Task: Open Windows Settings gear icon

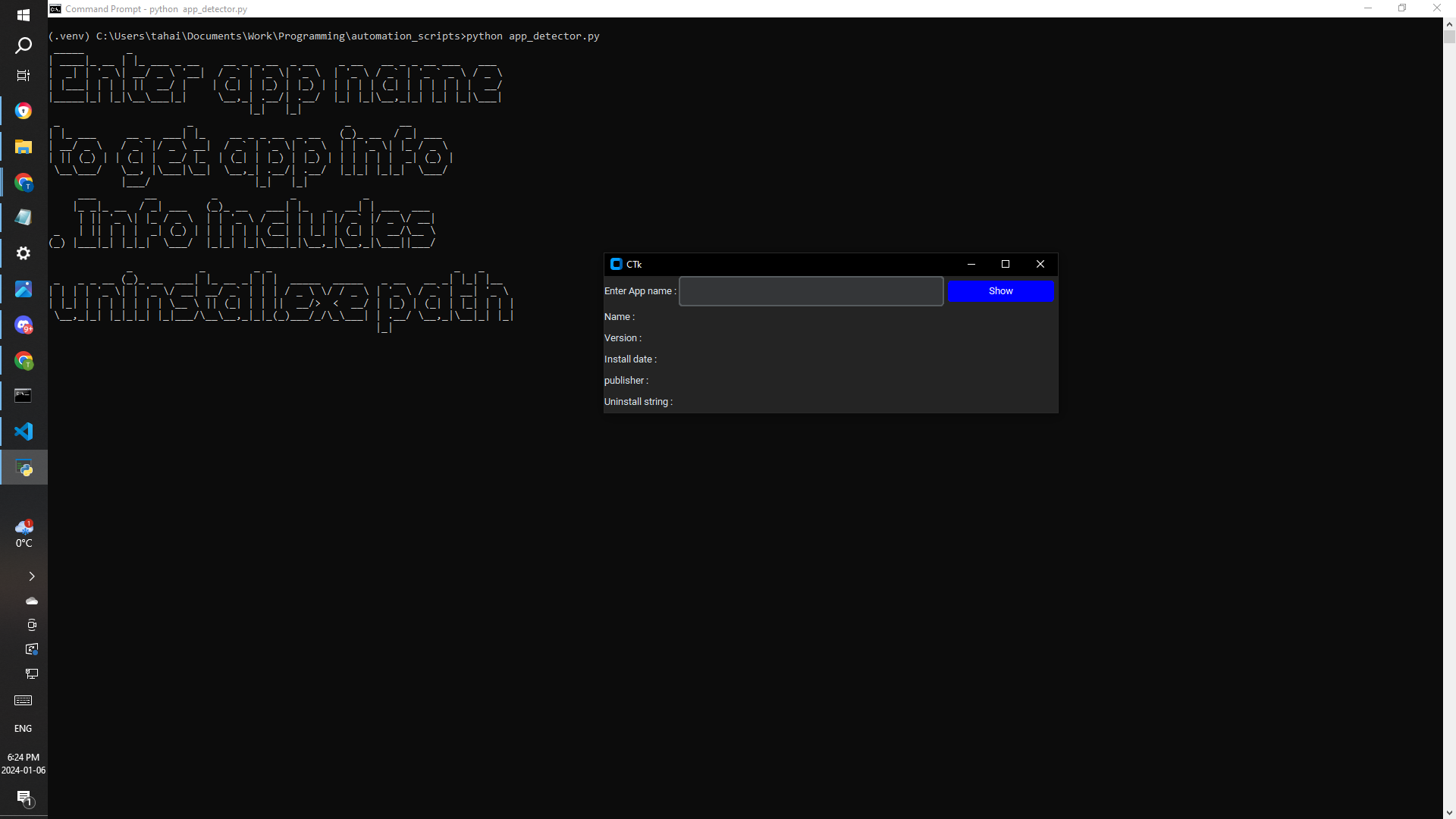Action: pos(24,253)
